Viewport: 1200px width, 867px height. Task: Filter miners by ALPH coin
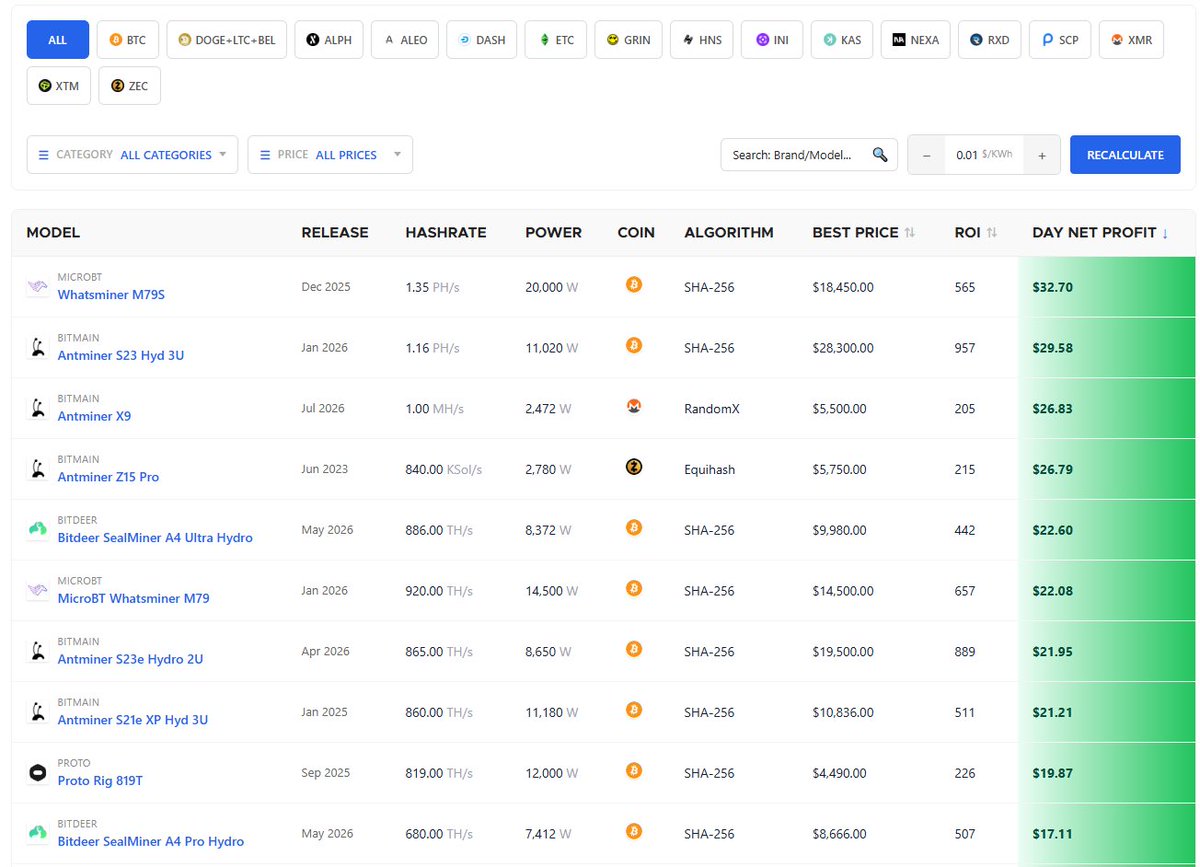329,40
